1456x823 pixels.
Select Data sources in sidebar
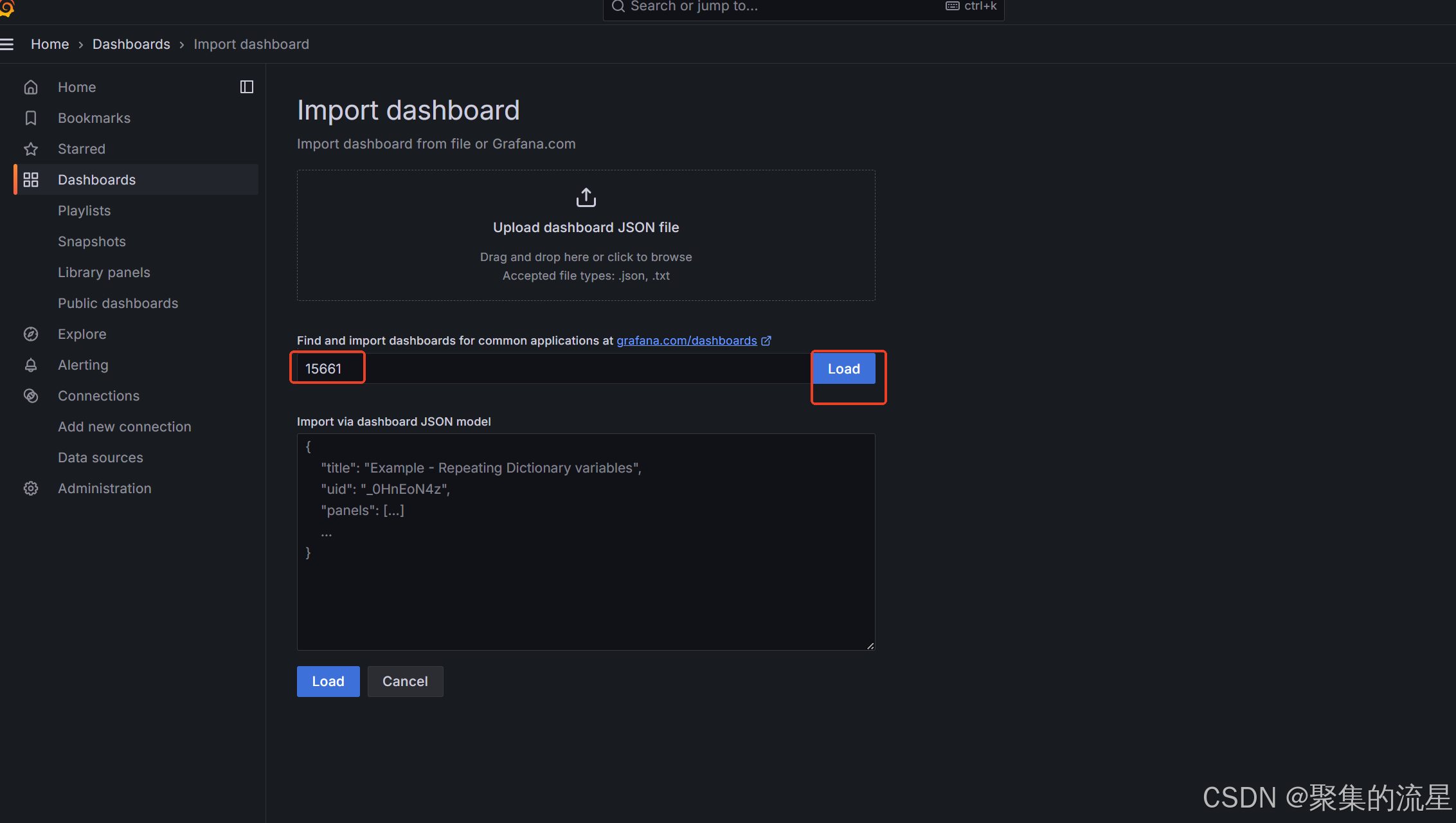tap(100, 458)
